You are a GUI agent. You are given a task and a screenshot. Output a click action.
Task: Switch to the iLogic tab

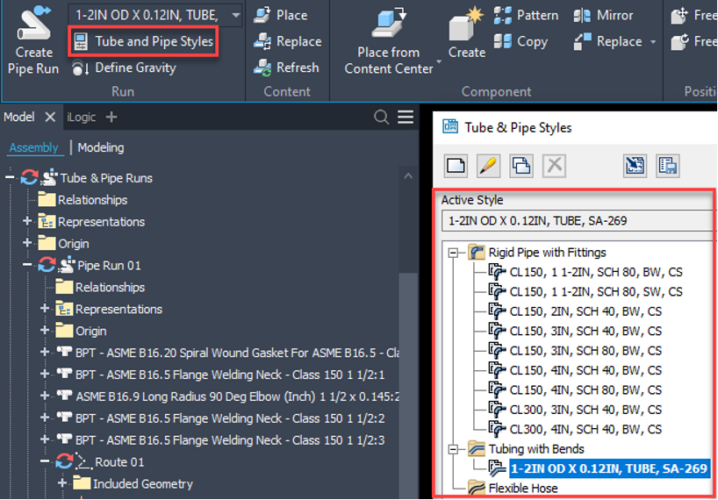pyautogui.click(x=81, y=117)
